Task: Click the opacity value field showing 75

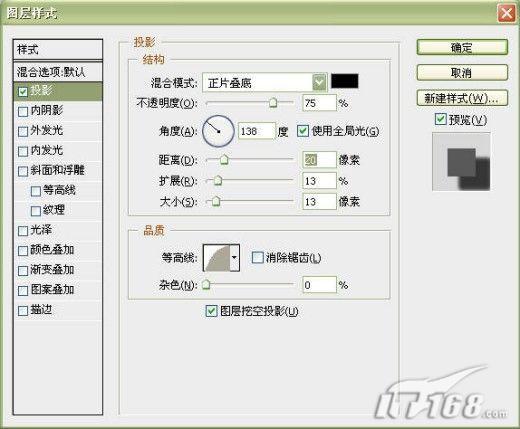Action: (x=319, y=103)
